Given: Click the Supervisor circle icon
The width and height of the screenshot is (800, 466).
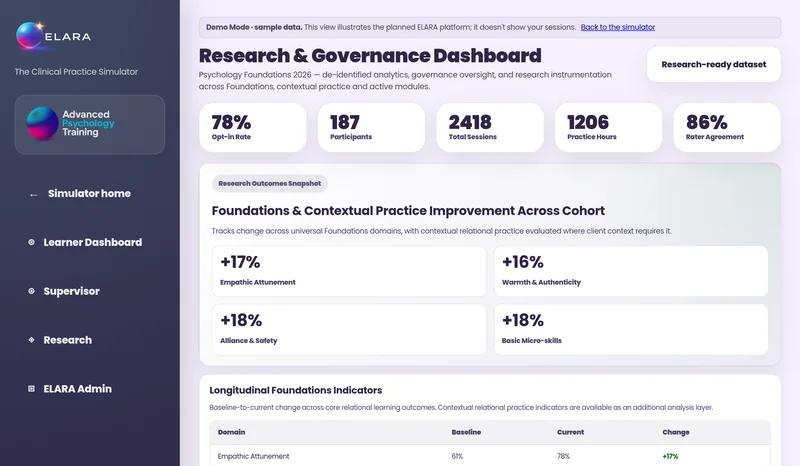Looking at the screenshot, I should coord(31,291).
